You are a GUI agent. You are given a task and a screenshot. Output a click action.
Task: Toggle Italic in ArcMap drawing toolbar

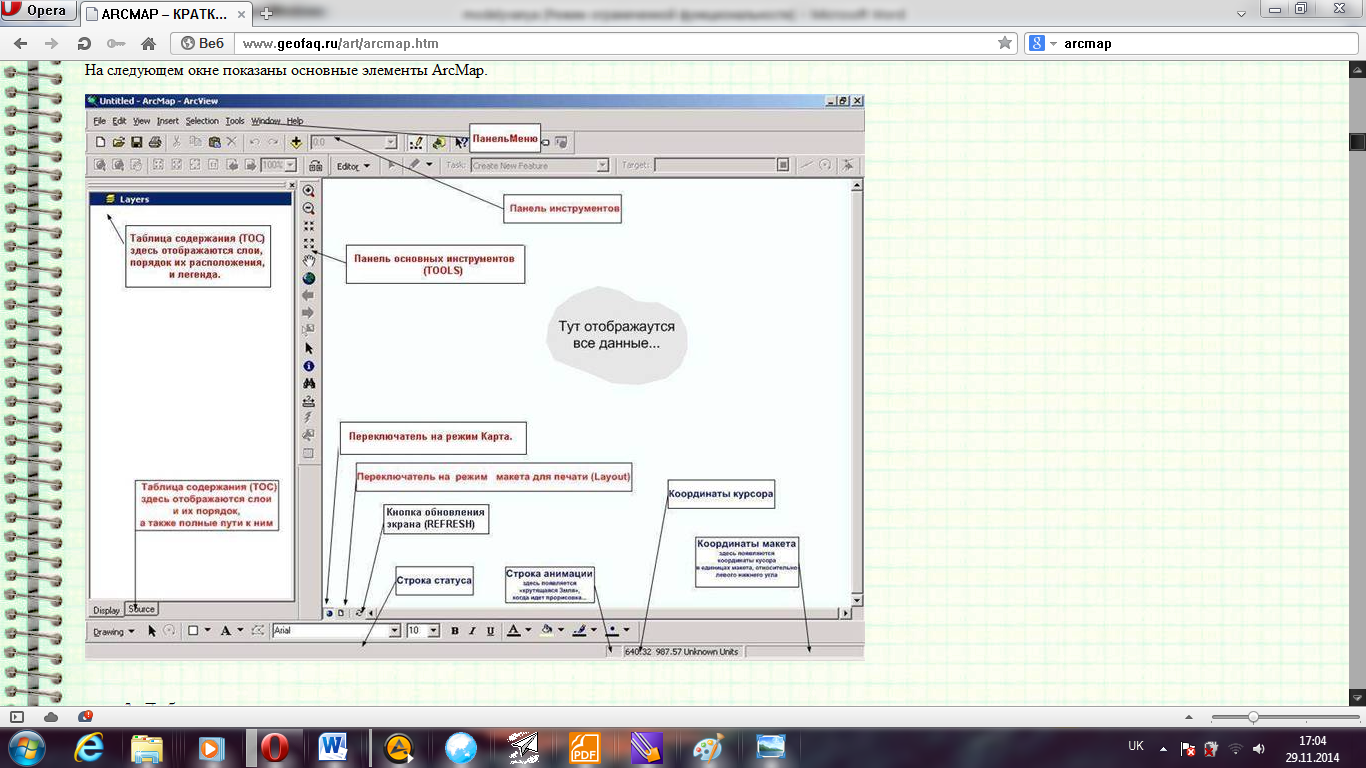(x=472, y=631)
